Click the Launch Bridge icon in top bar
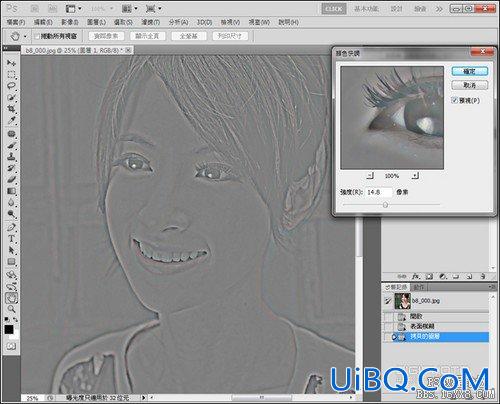The height and width of the screenshot is (404, 500). point(35,8)
